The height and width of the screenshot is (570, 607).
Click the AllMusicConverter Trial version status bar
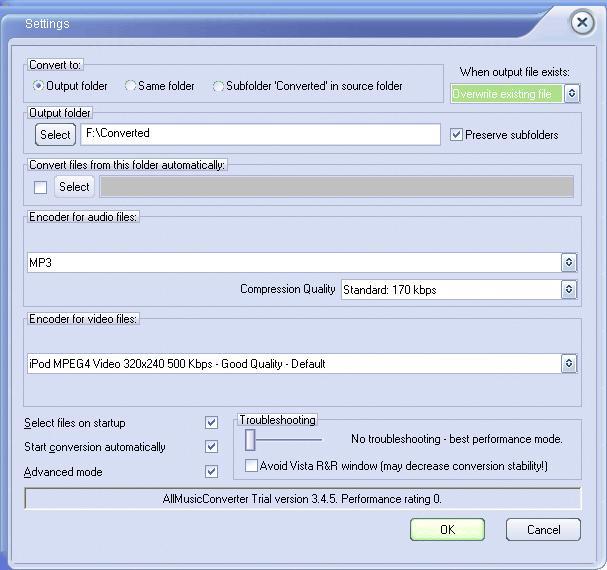pyautogui.click(x=302, y=499)
